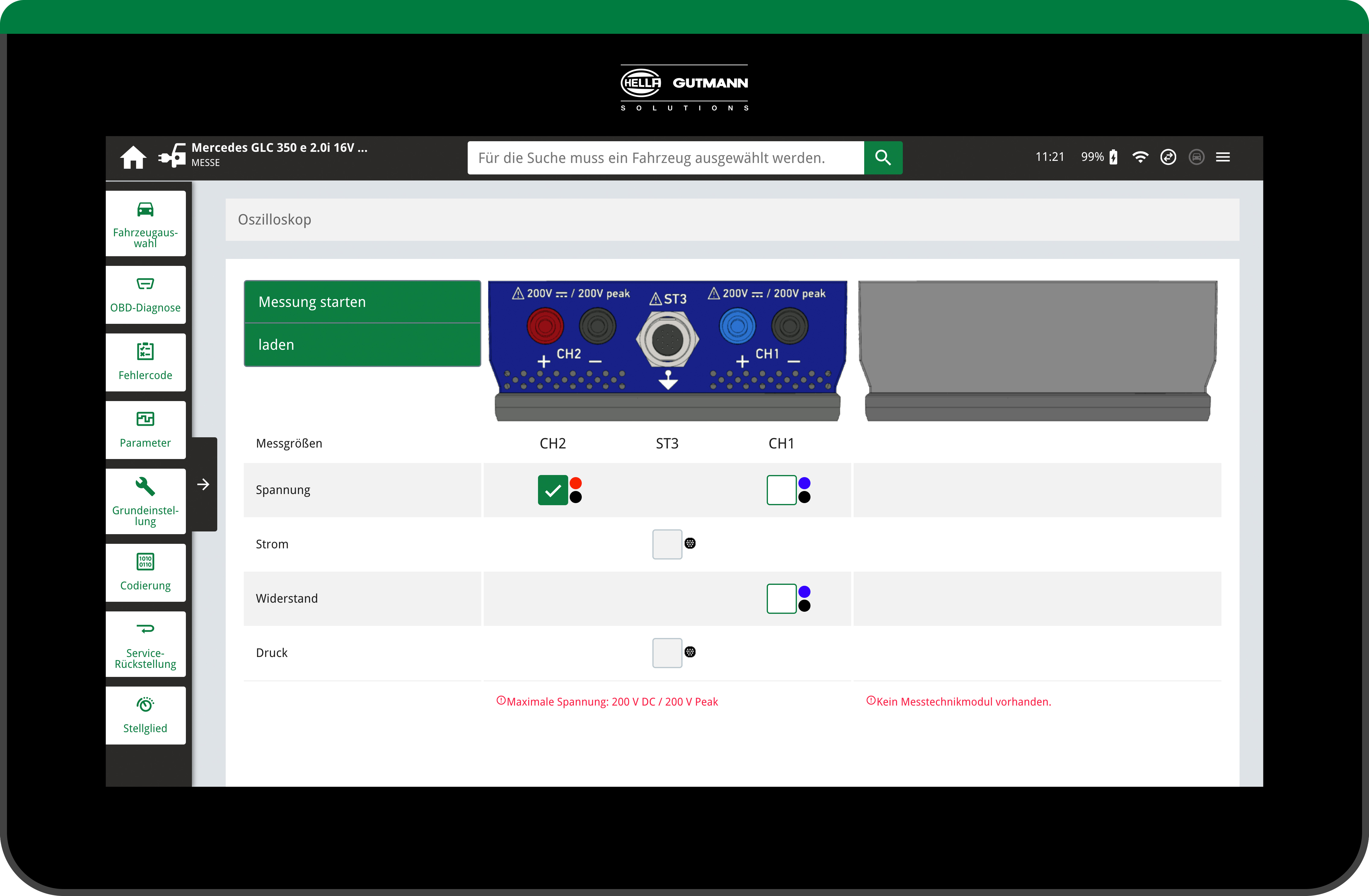Click the Druck row label
The width and height of the screenshot is (1369, 896).
pyautogui.click(x=272, y=653)
